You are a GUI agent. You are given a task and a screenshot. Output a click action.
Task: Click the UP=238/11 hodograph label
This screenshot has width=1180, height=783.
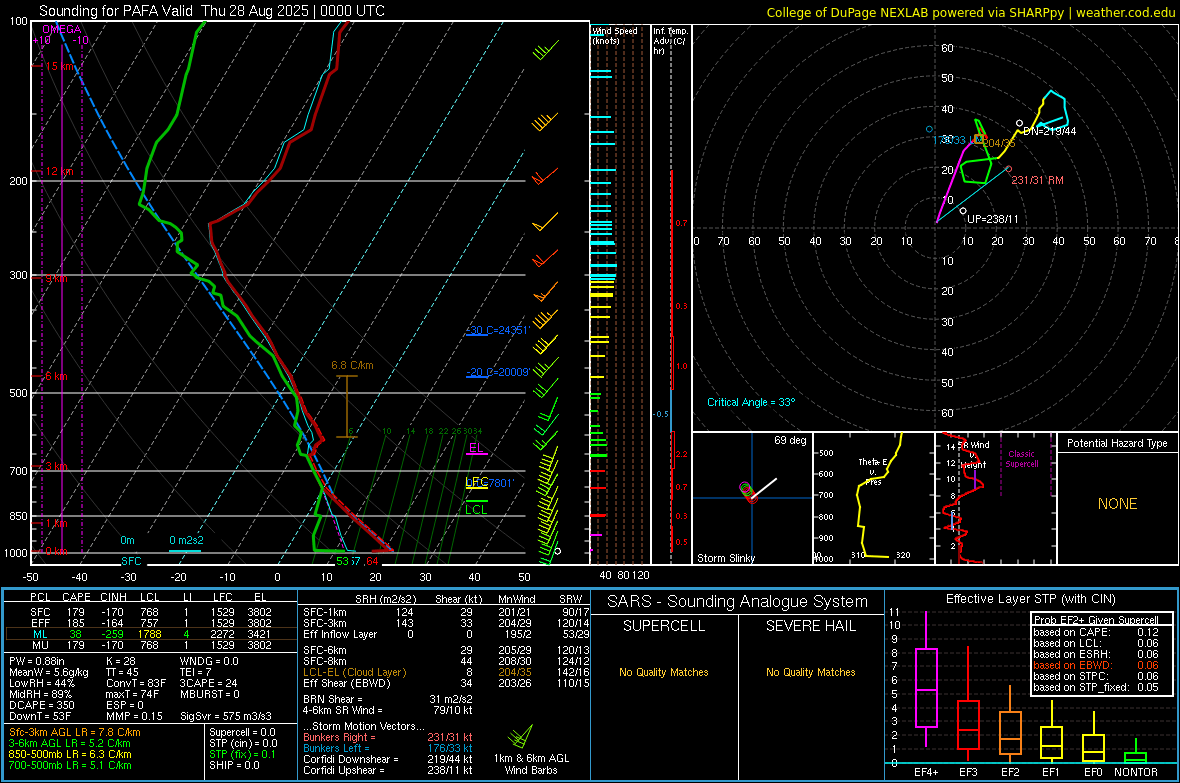click(993, 219)
